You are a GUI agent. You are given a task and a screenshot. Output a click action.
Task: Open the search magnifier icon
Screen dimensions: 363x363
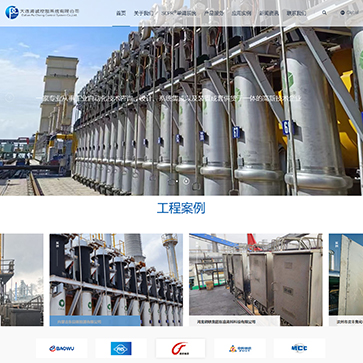(x=324, y=13)
